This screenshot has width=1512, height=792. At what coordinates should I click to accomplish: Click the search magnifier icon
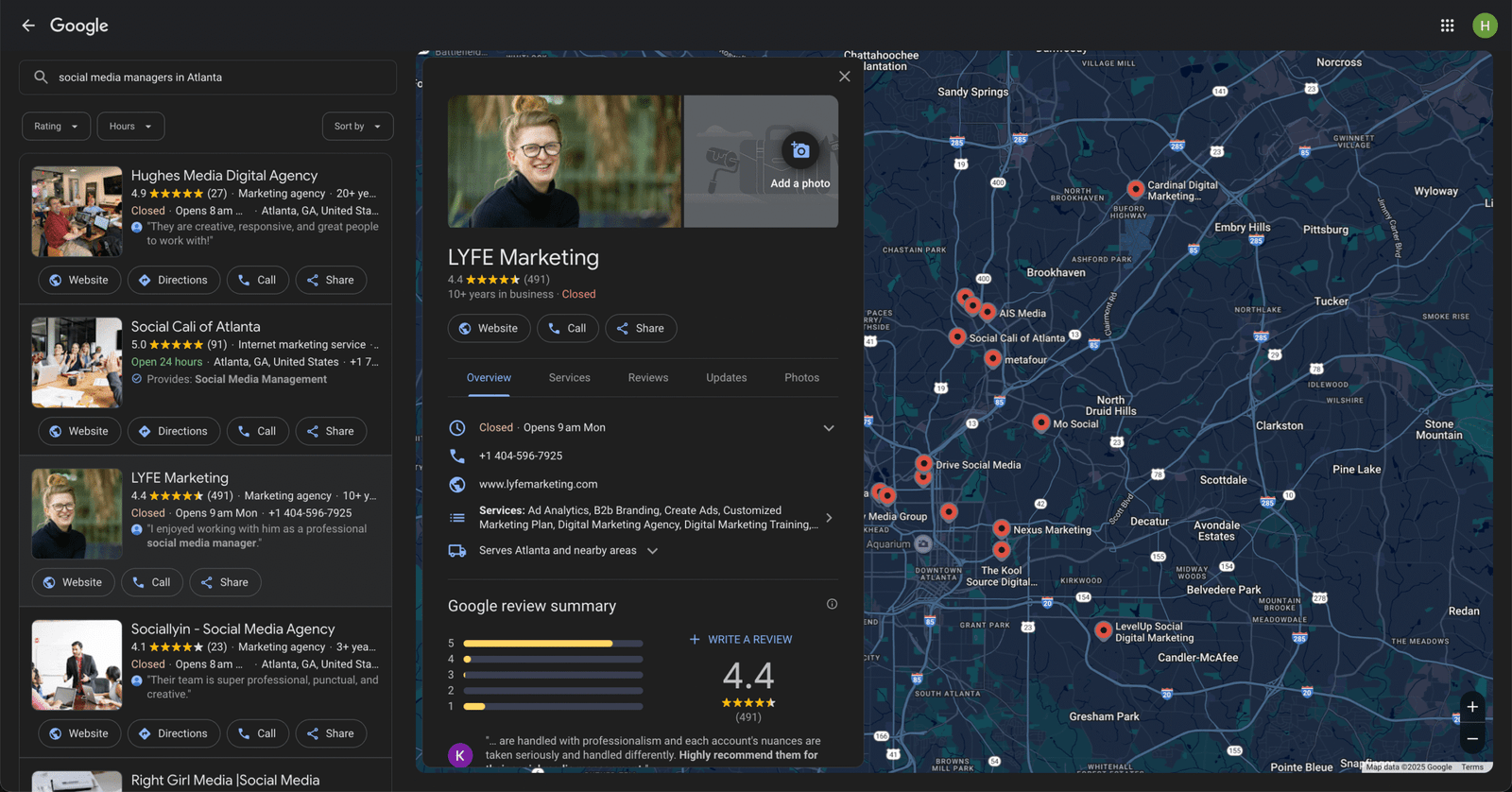click(41, 77)
